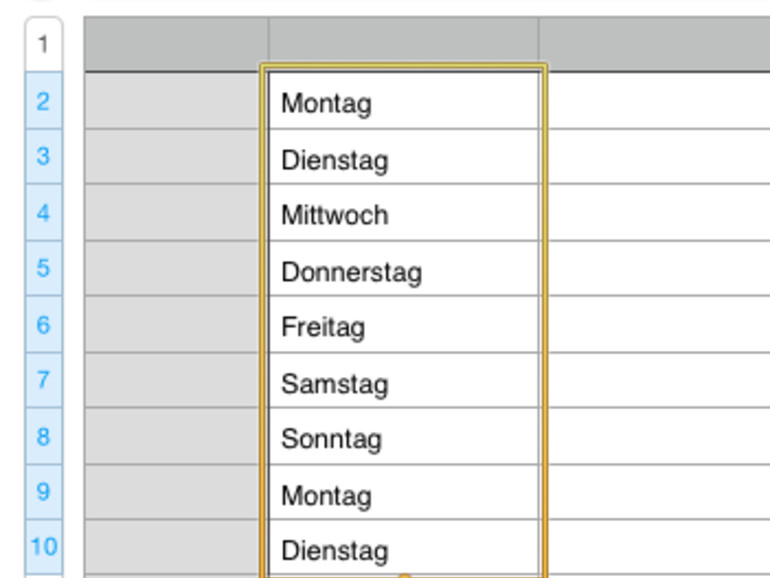
Task: Select the Donnerstag cell
Action: [404, 270]
